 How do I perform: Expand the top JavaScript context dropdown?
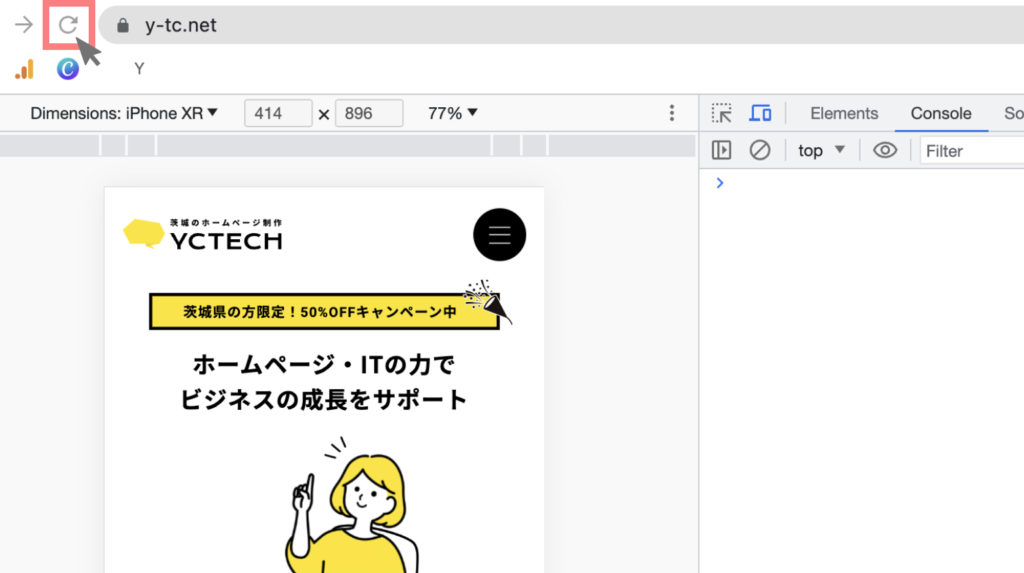pos(821,150)
